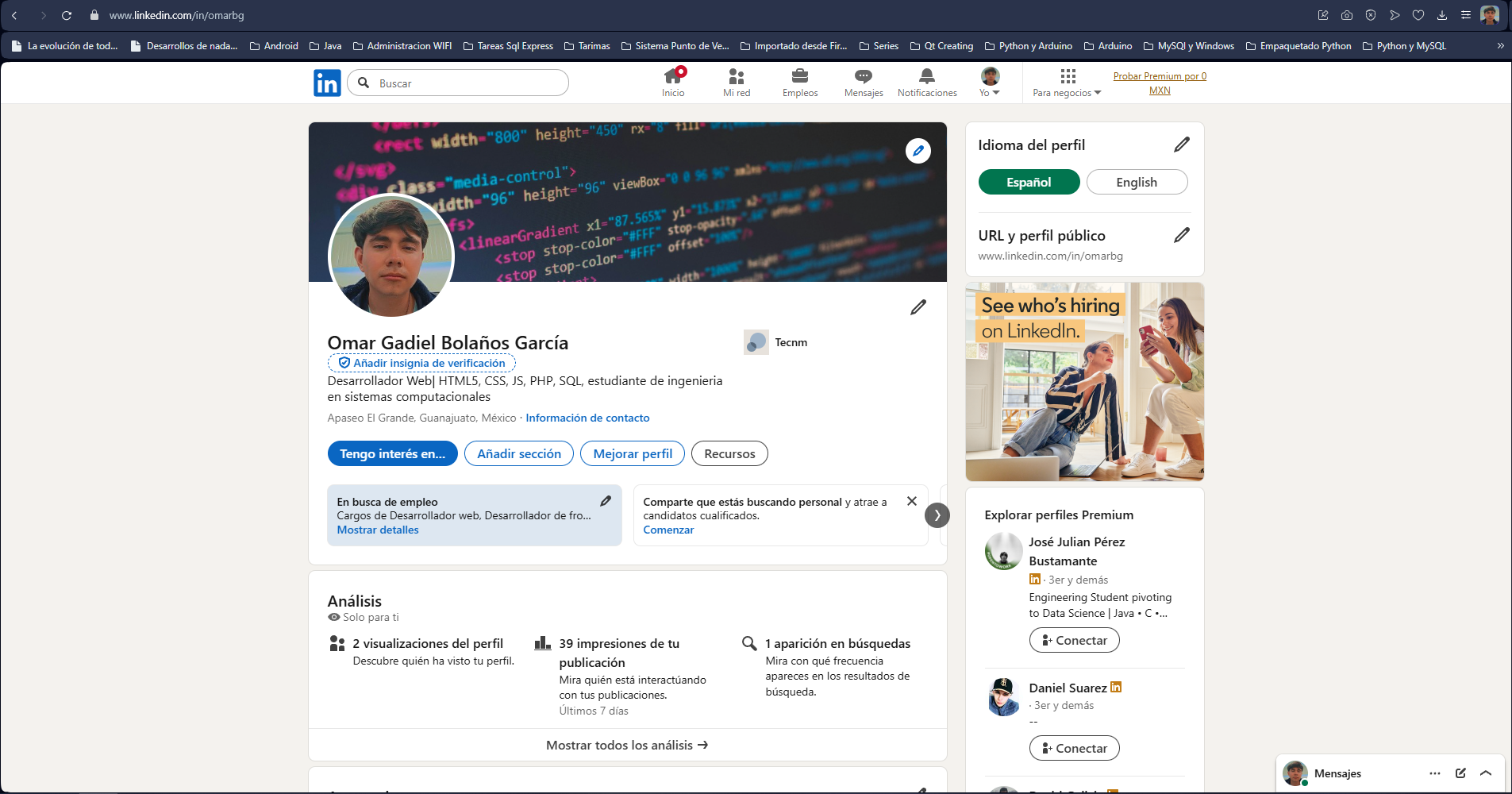This screenshot has height=794, width=1512.
Task: Compose new message in overlay
Action: (1460, 773)
